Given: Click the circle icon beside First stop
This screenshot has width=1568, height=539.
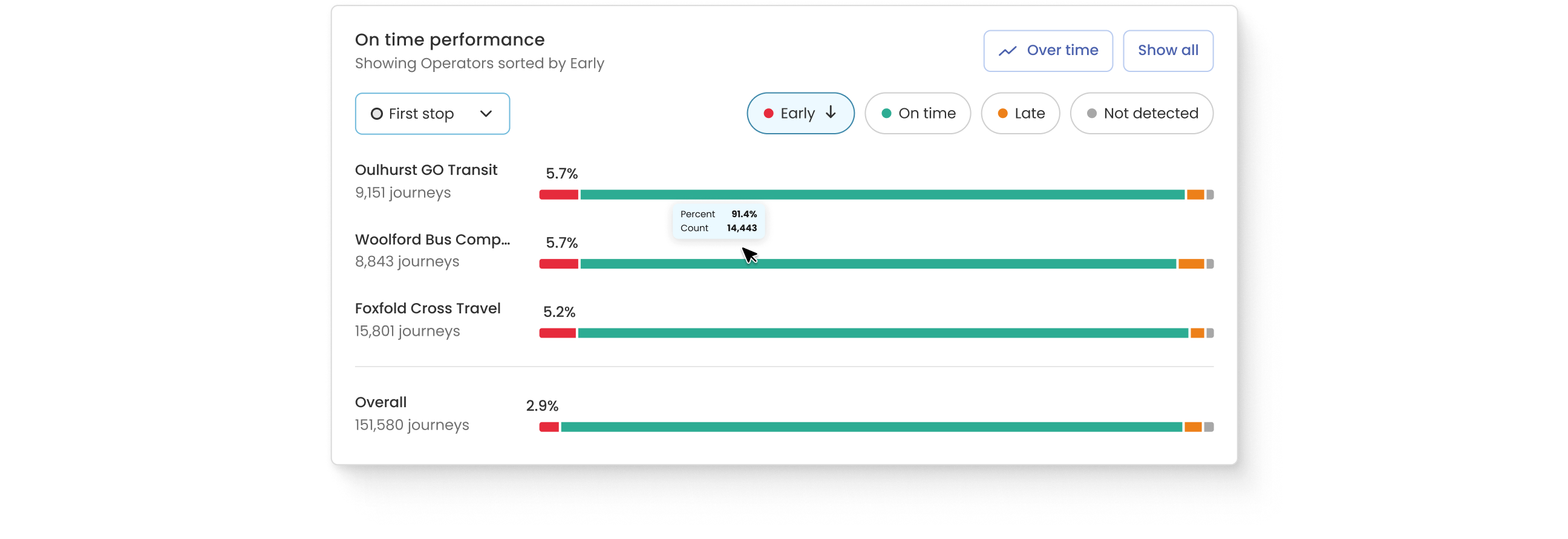Looking at the screenshot, I should [377, 114].
